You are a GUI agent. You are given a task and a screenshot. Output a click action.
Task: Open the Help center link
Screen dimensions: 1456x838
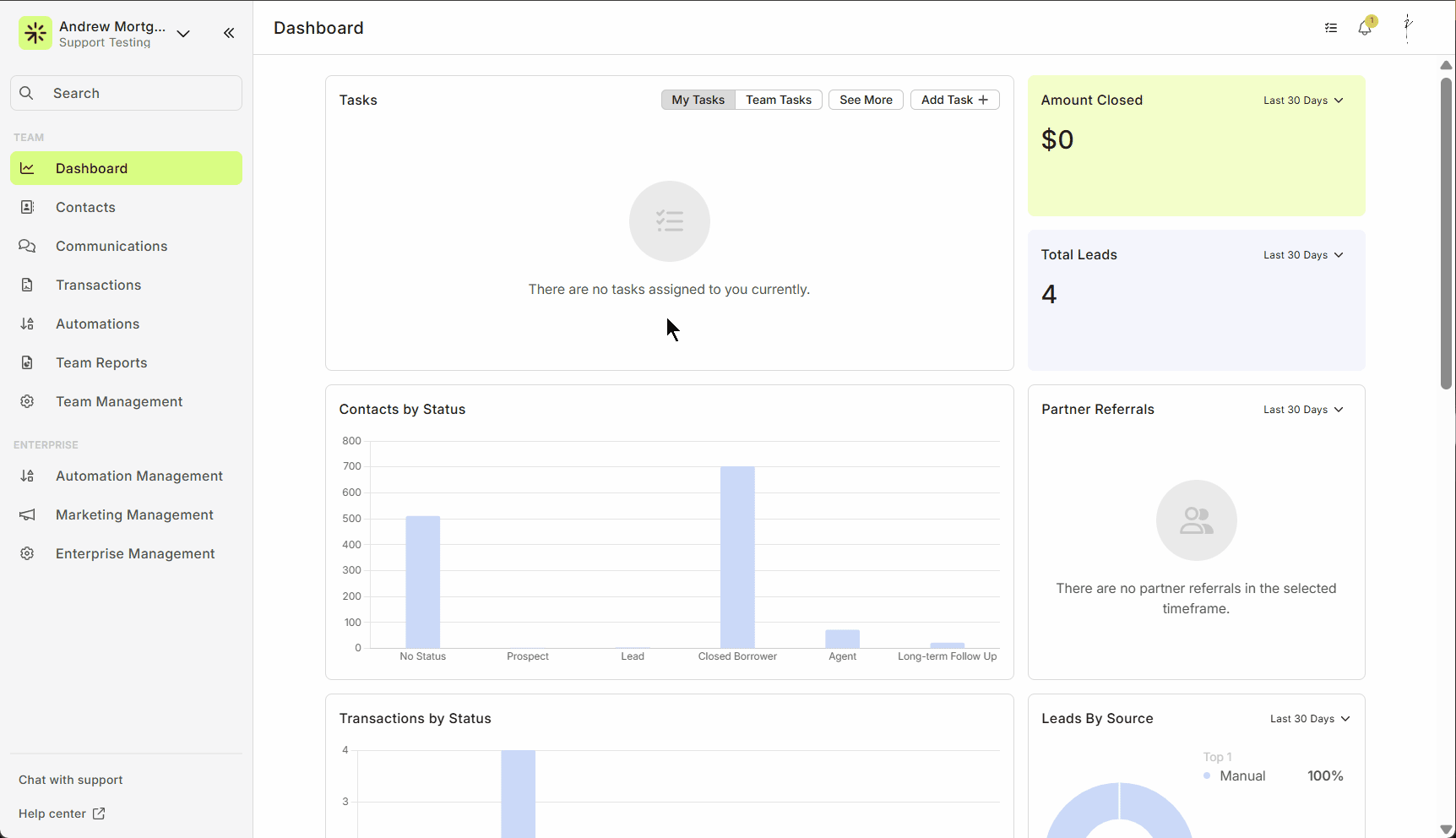62,814
